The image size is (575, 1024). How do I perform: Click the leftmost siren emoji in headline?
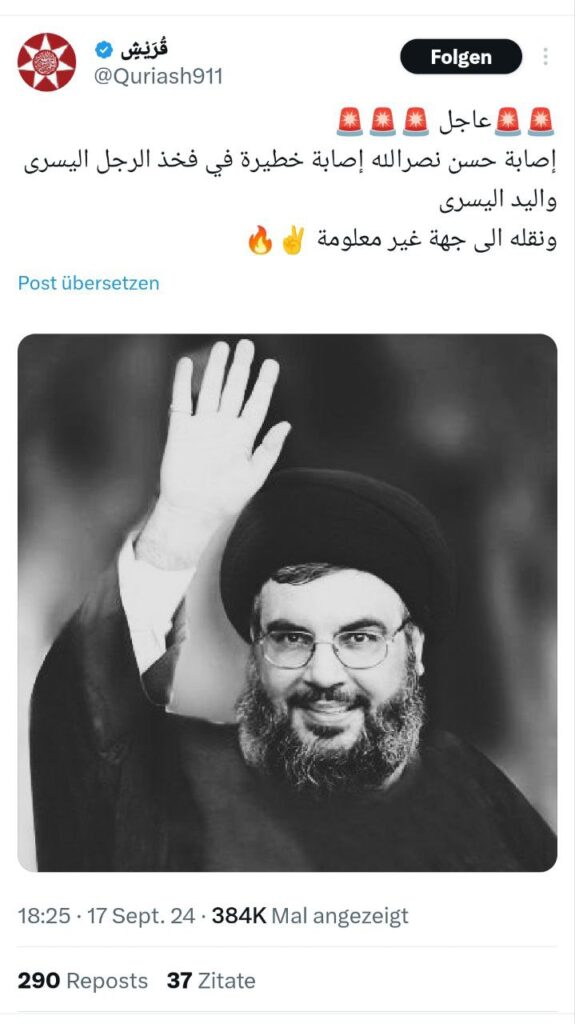(x=350, y=123)
